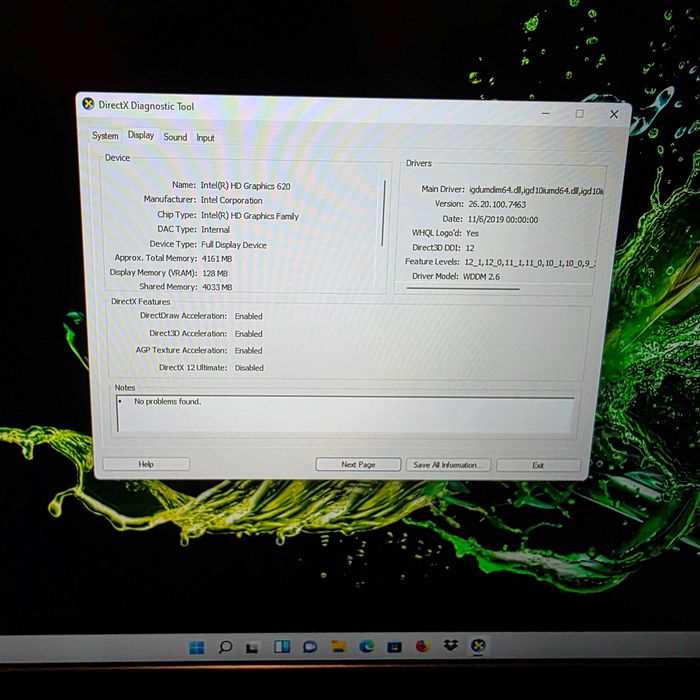Open the Windows Start menu
The image size is (700, 700).
[x=196, y=647]
